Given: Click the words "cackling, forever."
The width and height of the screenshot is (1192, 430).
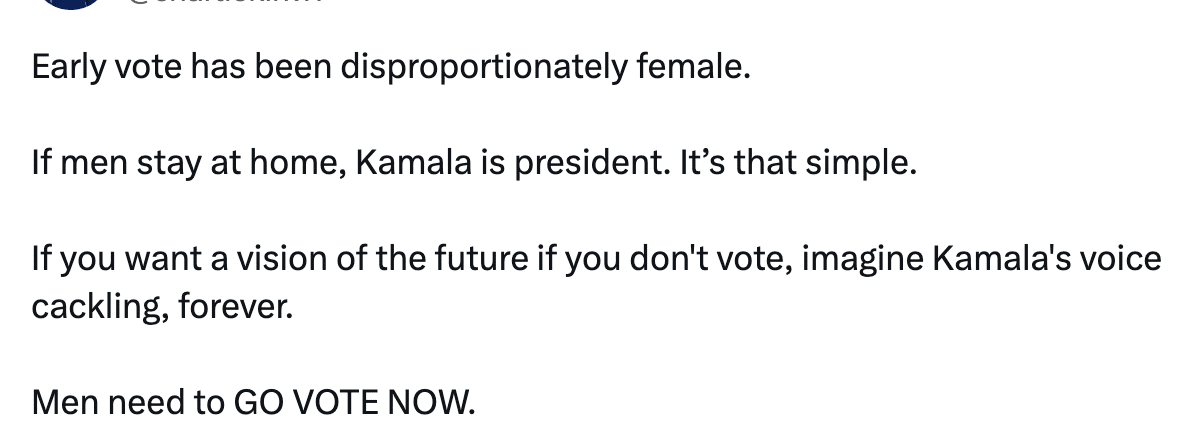Looking at the screenshot, I should coord(163,306).
